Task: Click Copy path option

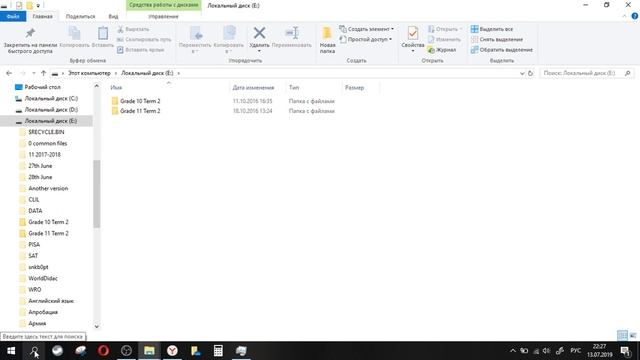Action: tap(144, 40)
